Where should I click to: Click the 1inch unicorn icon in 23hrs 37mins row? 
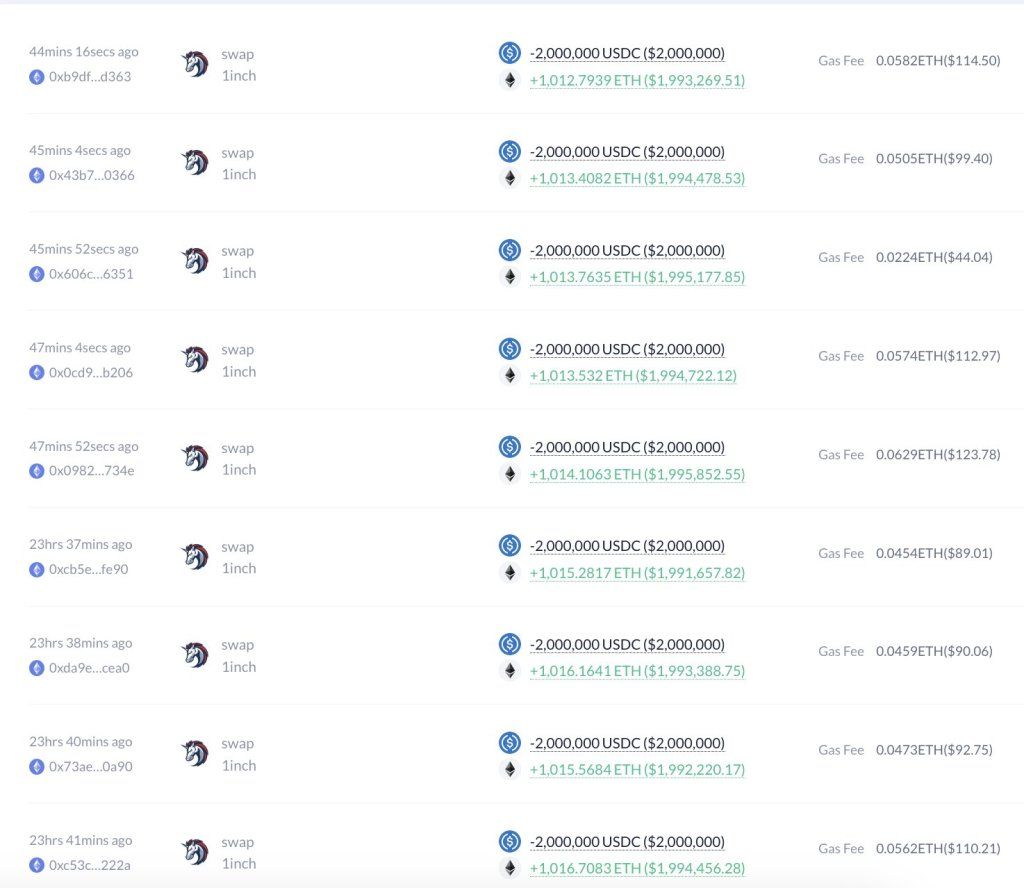pos(195,556)
